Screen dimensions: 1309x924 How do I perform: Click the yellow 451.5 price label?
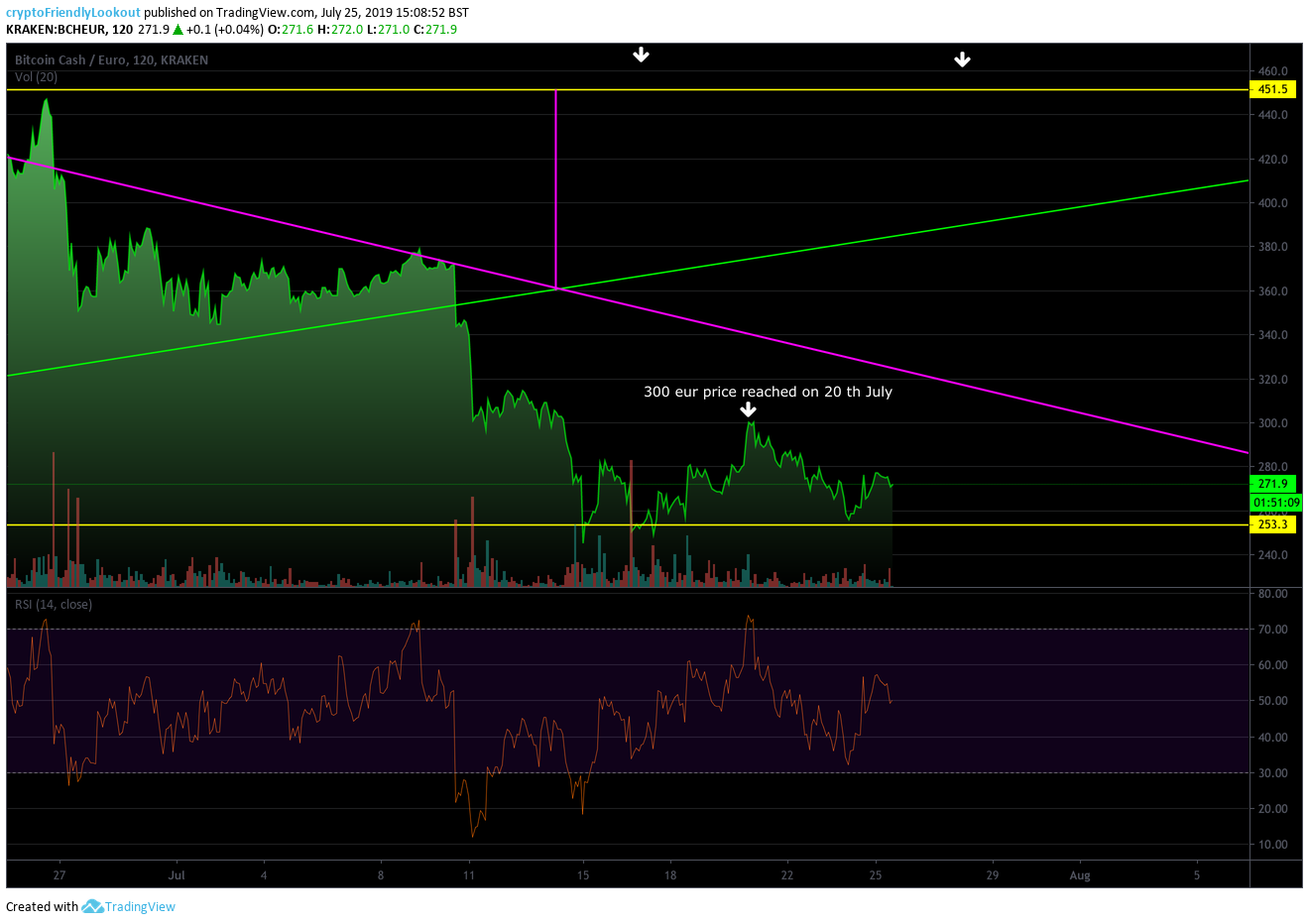(x=1273, y=89)
